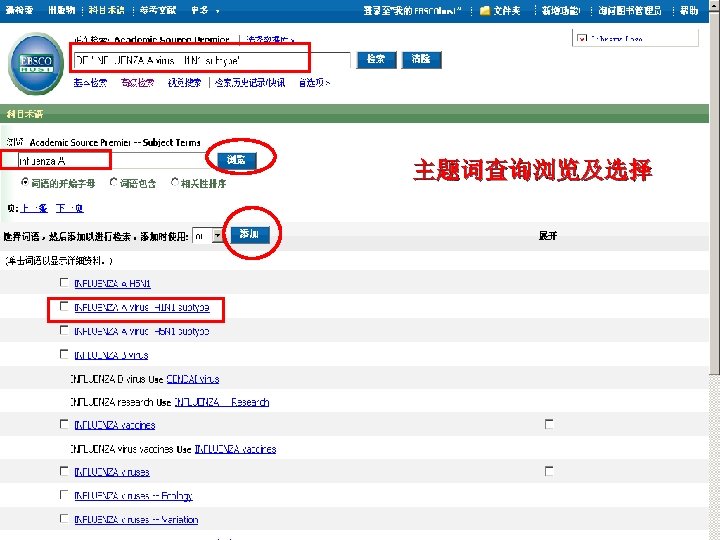
Task: Go to the 下一项 next page link
Action: pyautogui.click(x=69, y=208)
